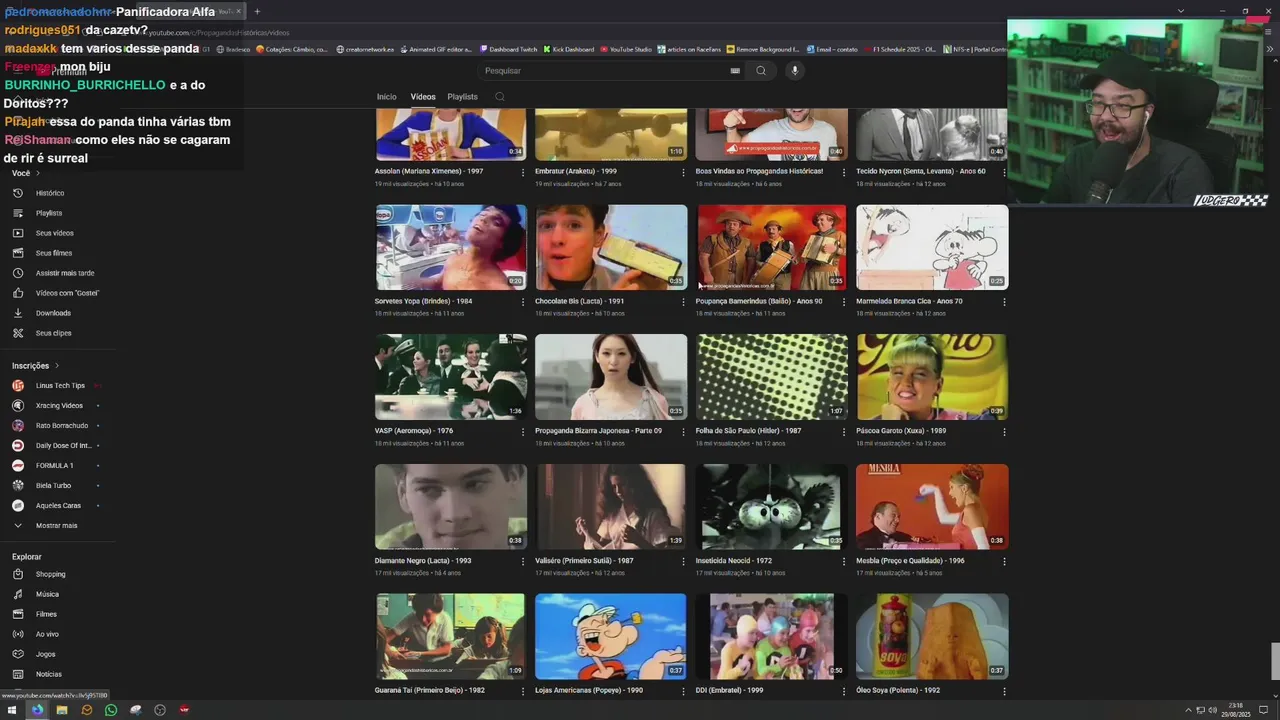Open options for Poupança Bamerindus video

pos(843,302)
